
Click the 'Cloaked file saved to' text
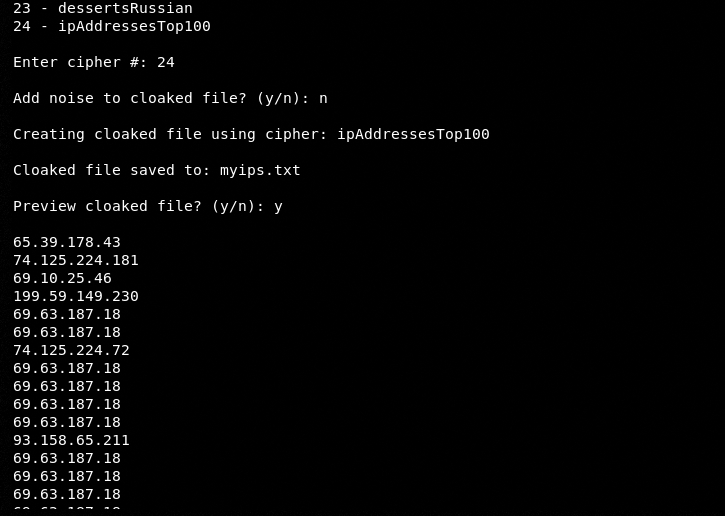point(110,170)
